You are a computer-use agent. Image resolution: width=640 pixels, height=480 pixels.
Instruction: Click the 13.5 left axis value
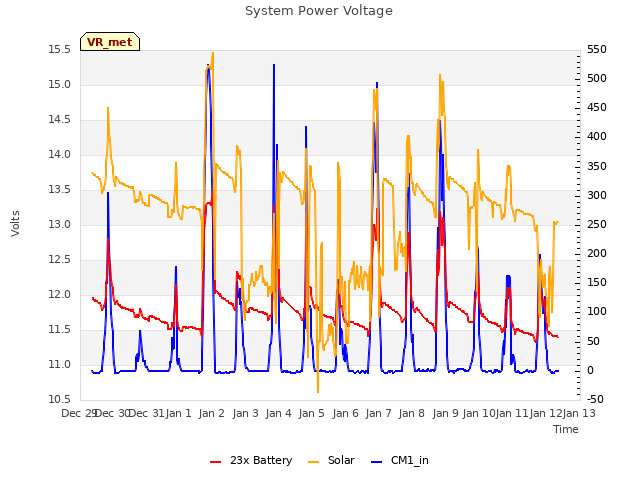click(60, 190)
